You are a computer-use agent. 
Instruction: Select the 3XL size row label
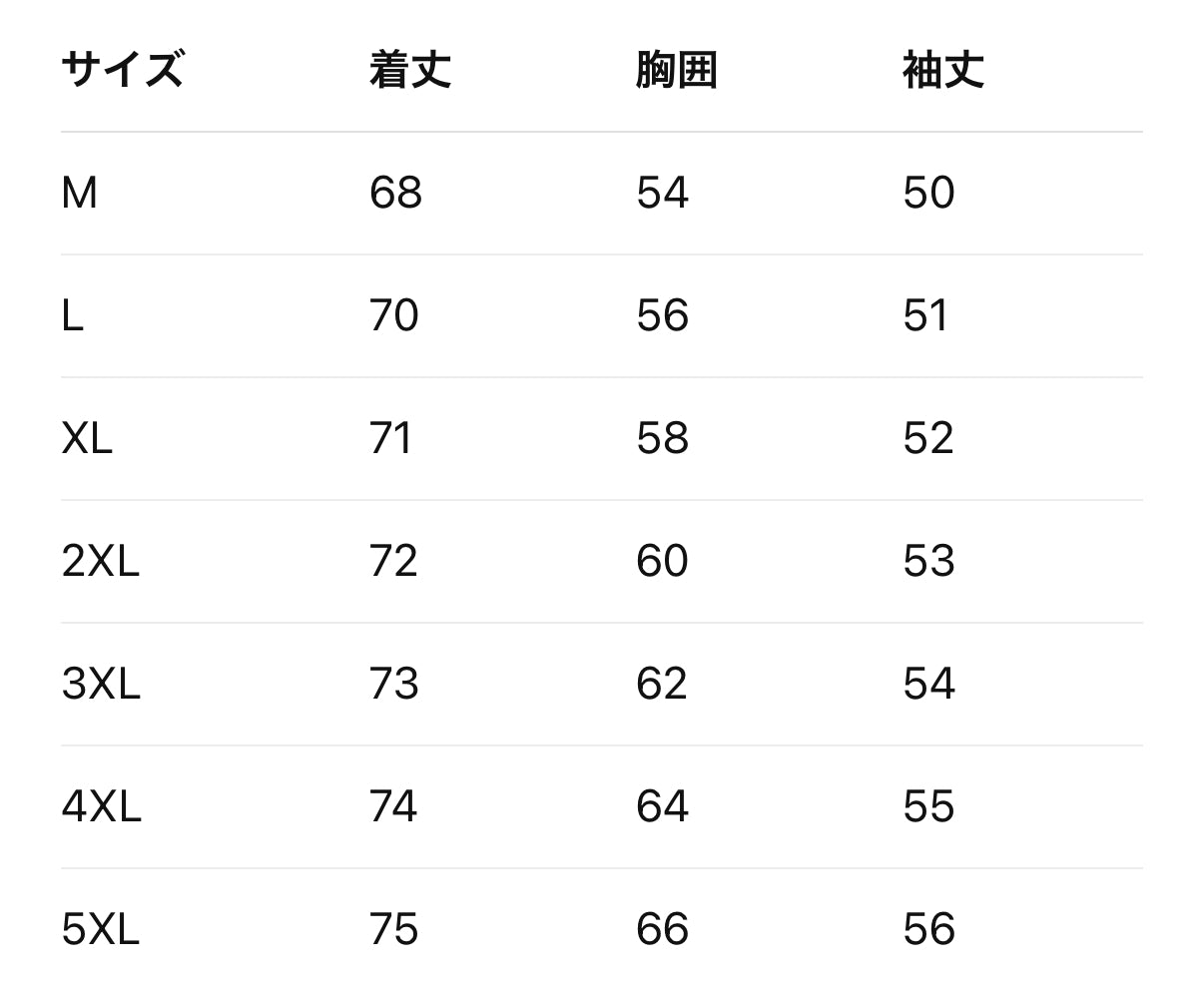pos(101,684)
